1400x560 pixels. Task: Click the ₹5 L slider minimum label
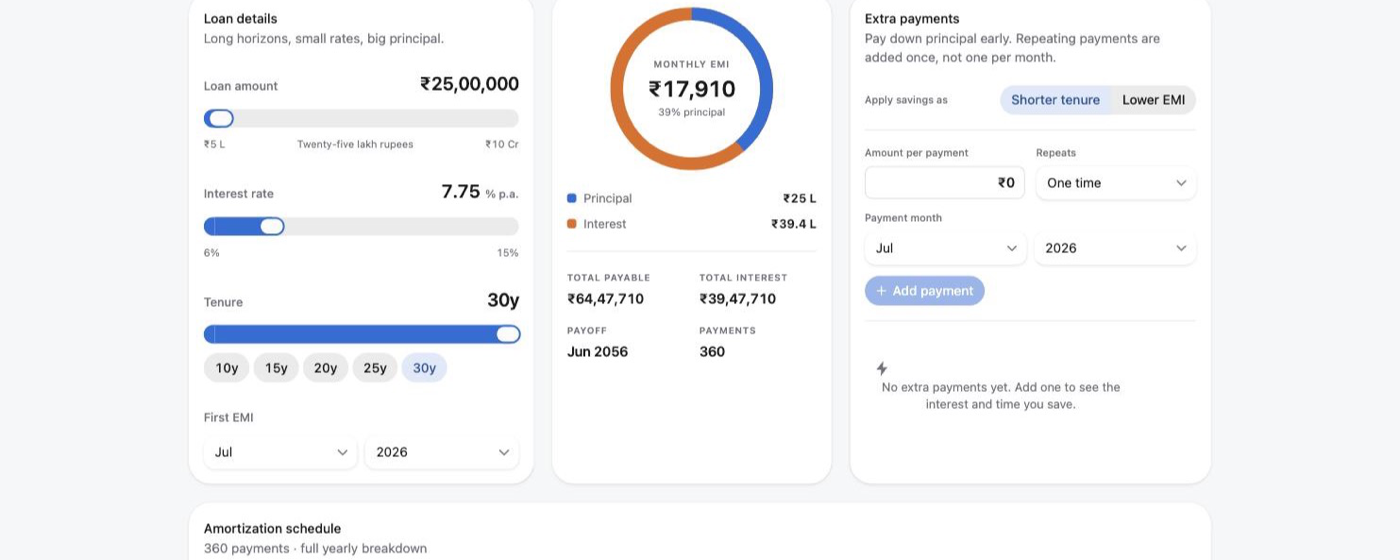pyautogui.click(x=214, y=144)
